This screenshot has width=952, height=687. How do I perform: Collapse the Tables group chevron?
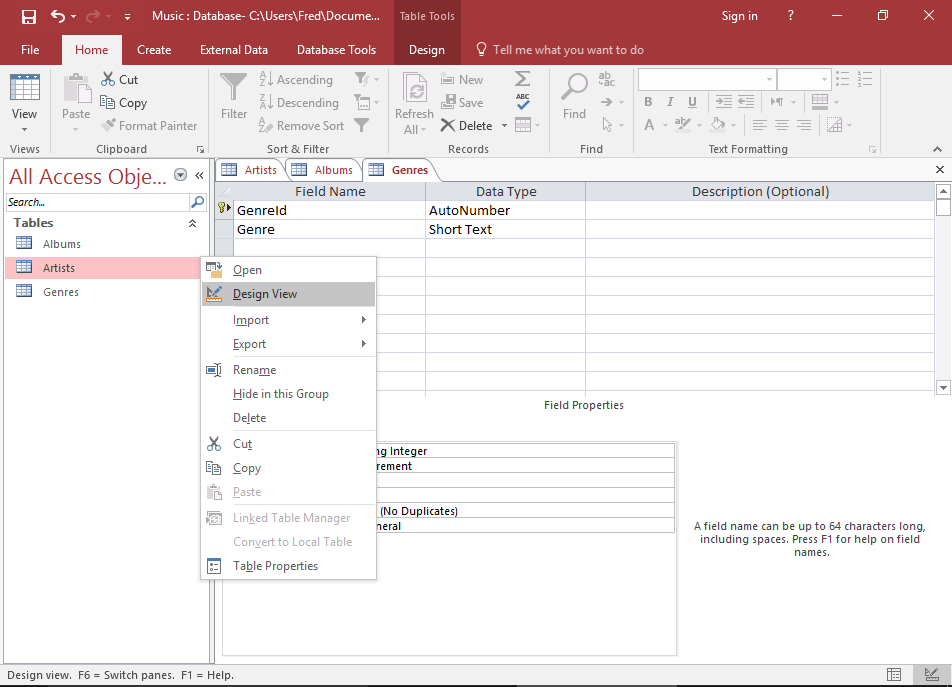[x=192, y=223]
